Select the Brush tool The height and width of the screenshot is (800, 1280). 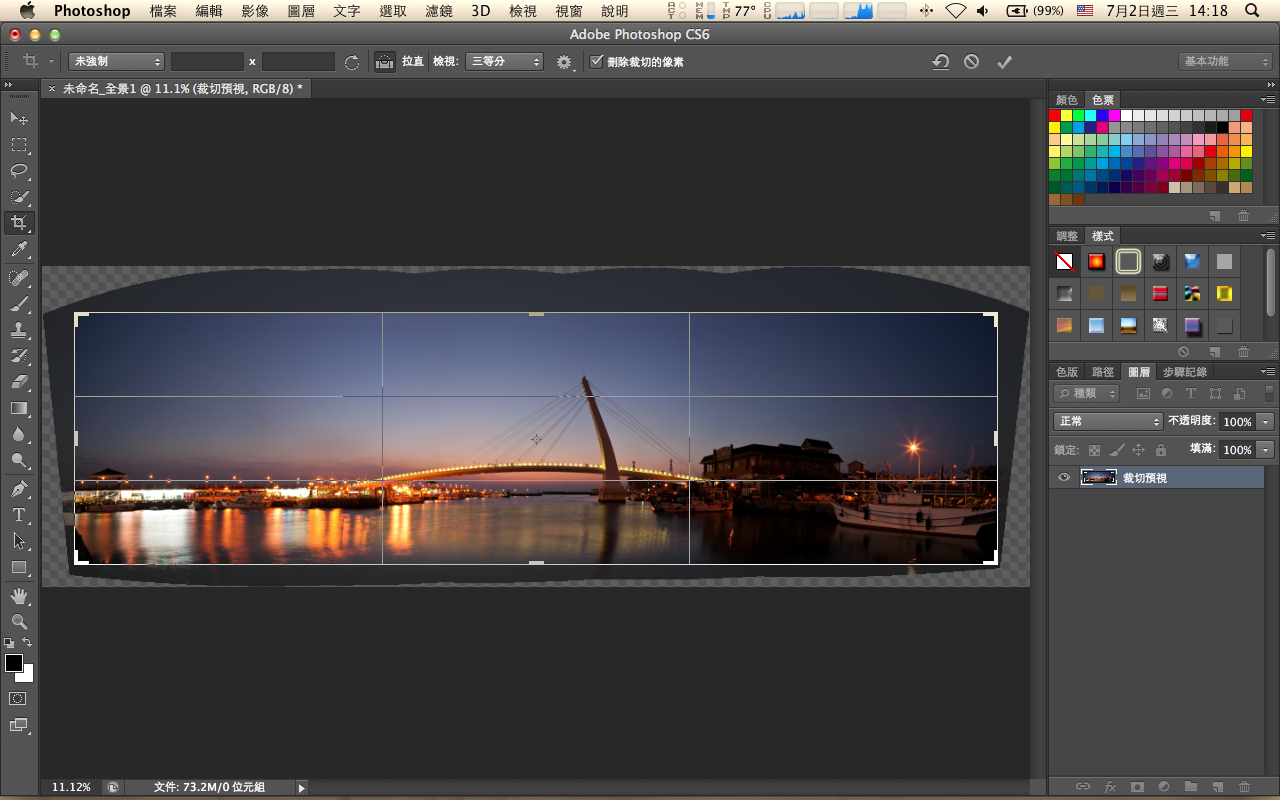19,303
